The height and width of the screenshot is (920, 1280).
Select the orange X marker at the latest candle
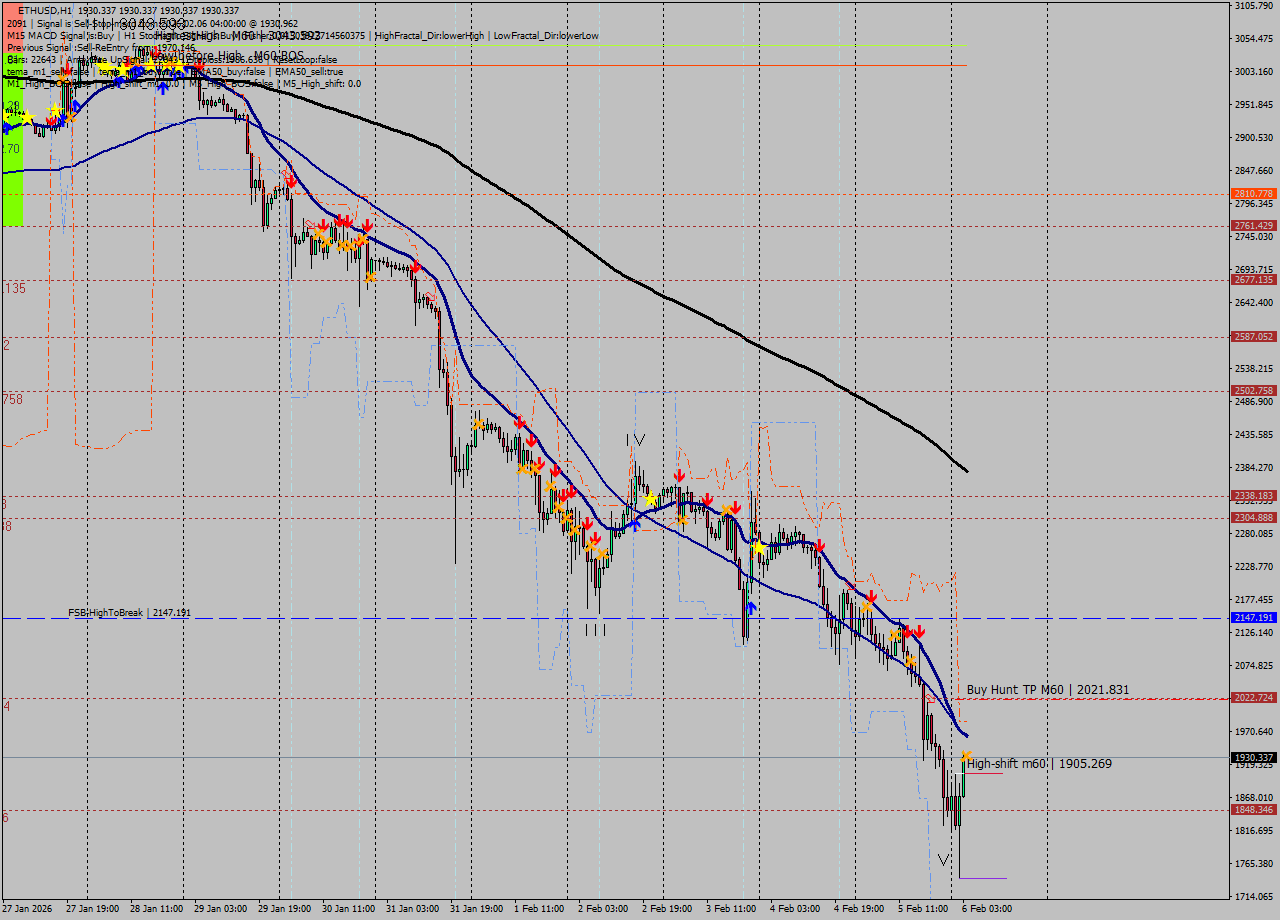tap(966, 756)
